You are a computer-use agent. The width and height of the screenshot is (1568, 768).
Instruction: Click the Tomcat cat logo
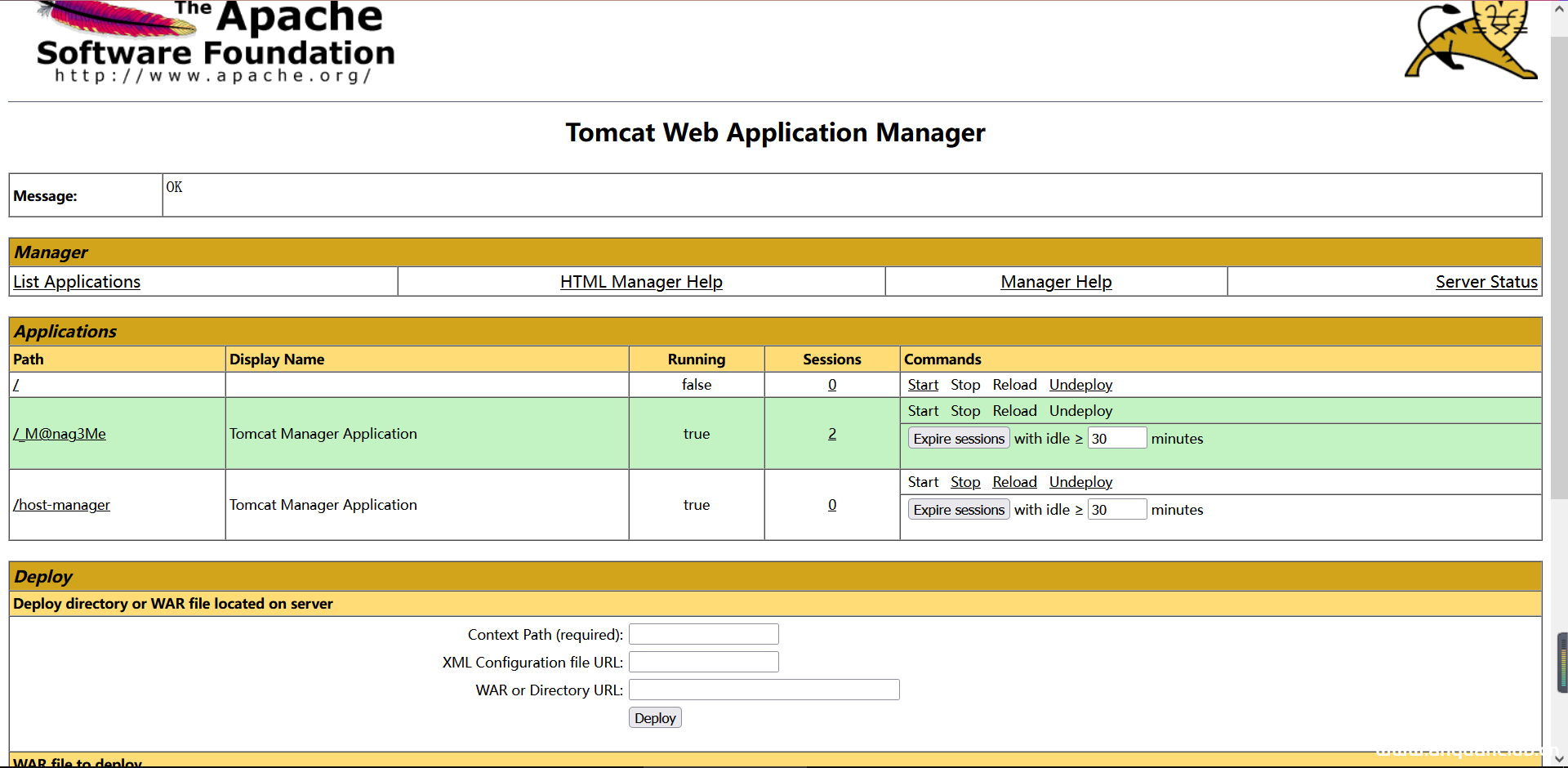point(1471,41)
